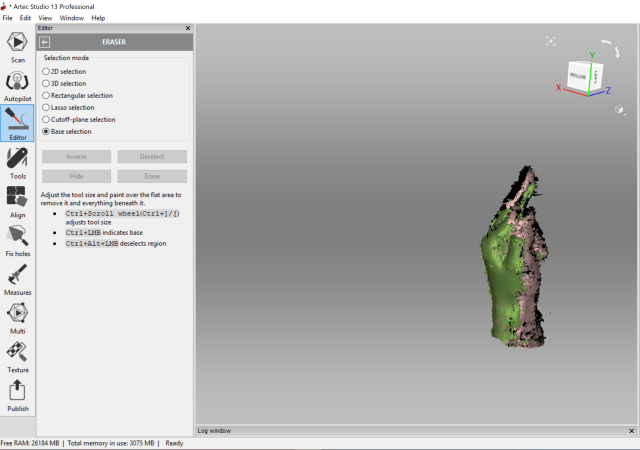Click the Inverse button
640x450 pixels.
pos(76,157)
